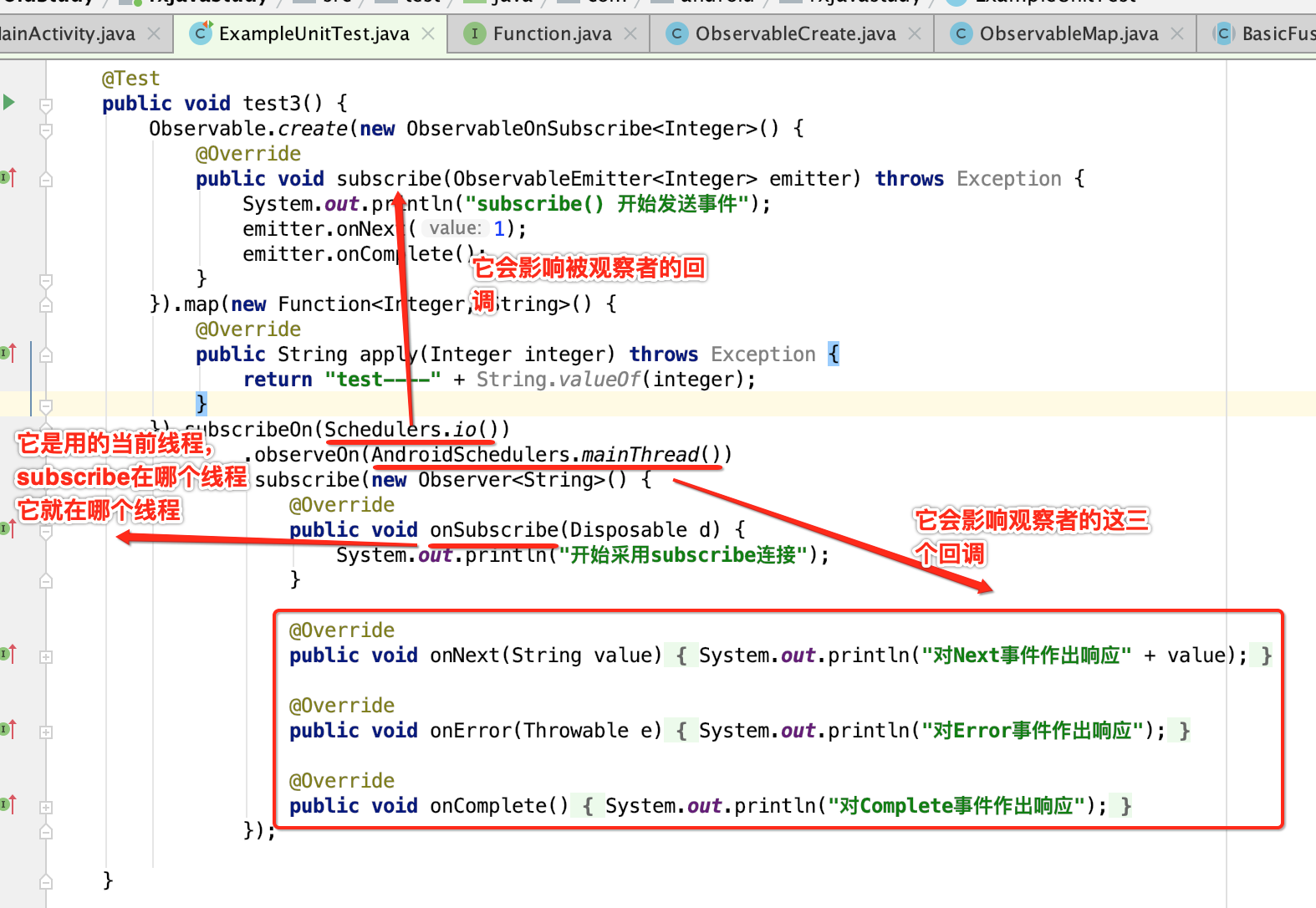Collapse fold marker on .map(new Function line

46,305
